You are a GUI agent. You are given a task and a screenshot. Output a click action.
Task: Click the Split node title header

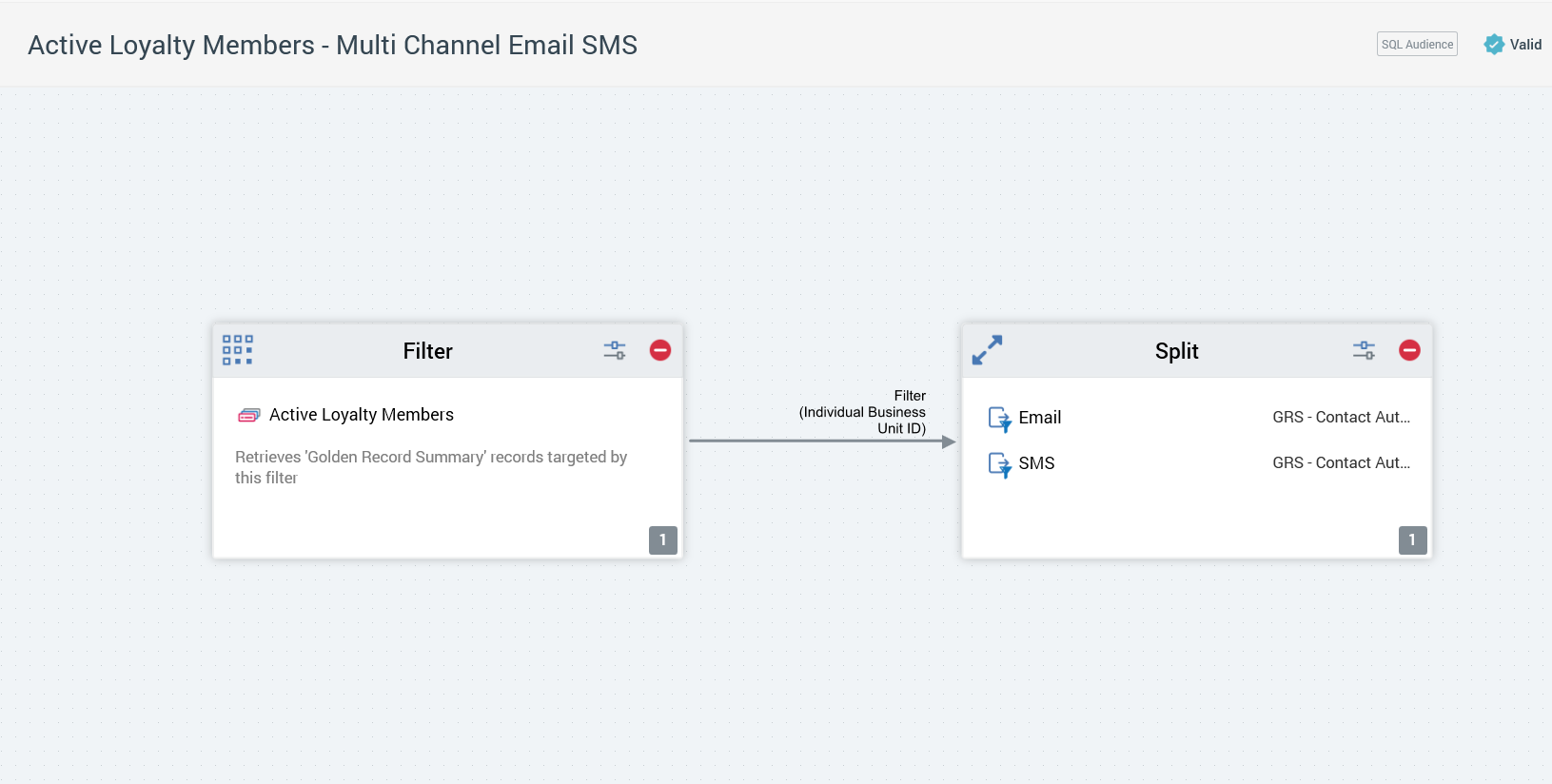click(x=1176, y=351)
